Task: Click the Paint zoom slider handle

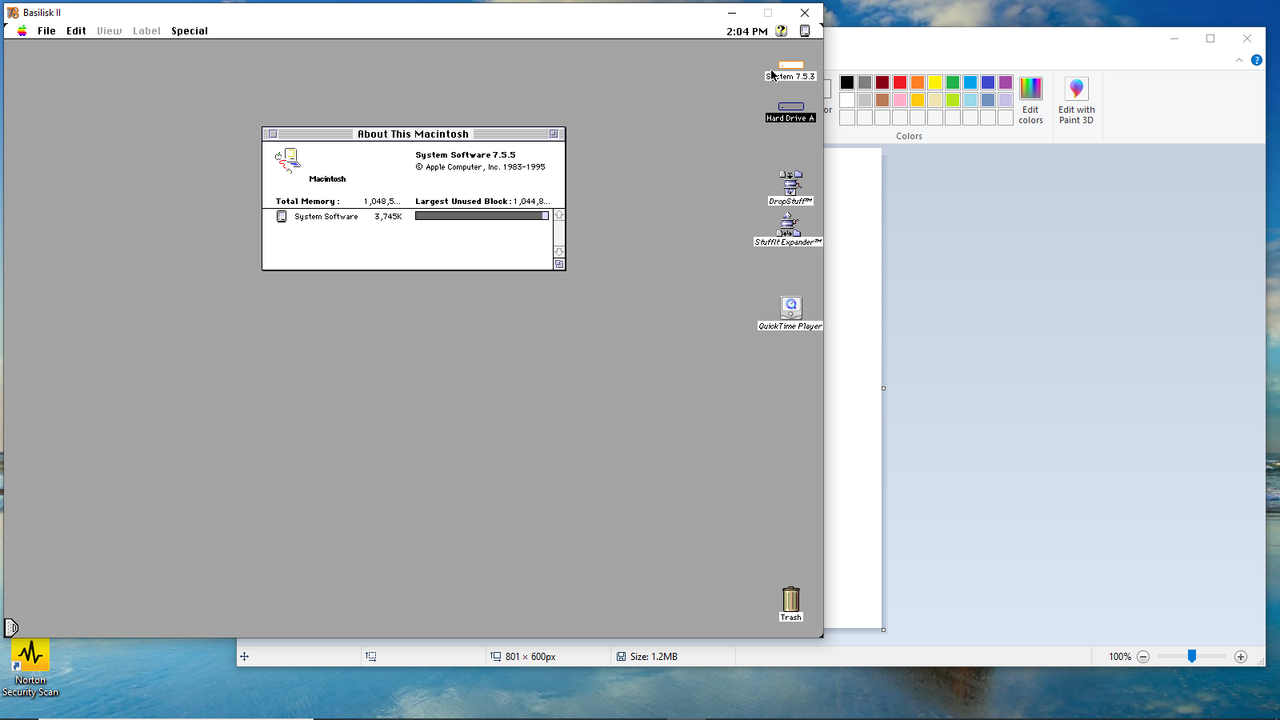Action: pos(1191,657)
